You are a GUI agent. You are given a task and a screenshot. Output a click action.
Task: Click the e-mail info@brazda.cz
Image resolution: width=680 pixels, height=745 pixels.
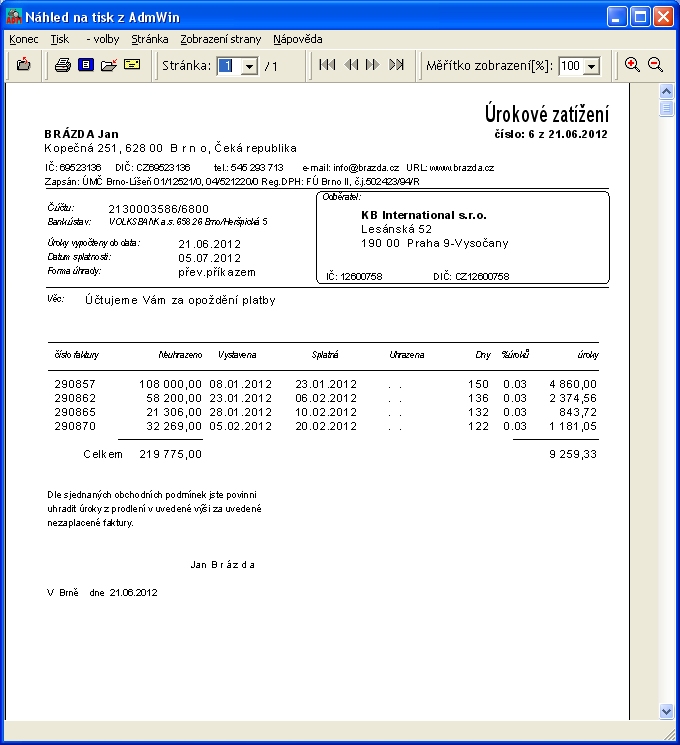click(366, 168)
